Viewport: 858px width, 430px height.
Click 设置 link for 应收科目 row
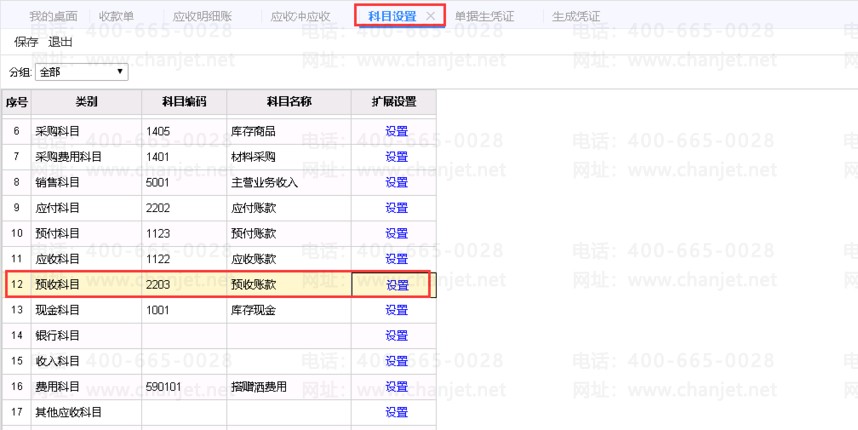[397, 259]
